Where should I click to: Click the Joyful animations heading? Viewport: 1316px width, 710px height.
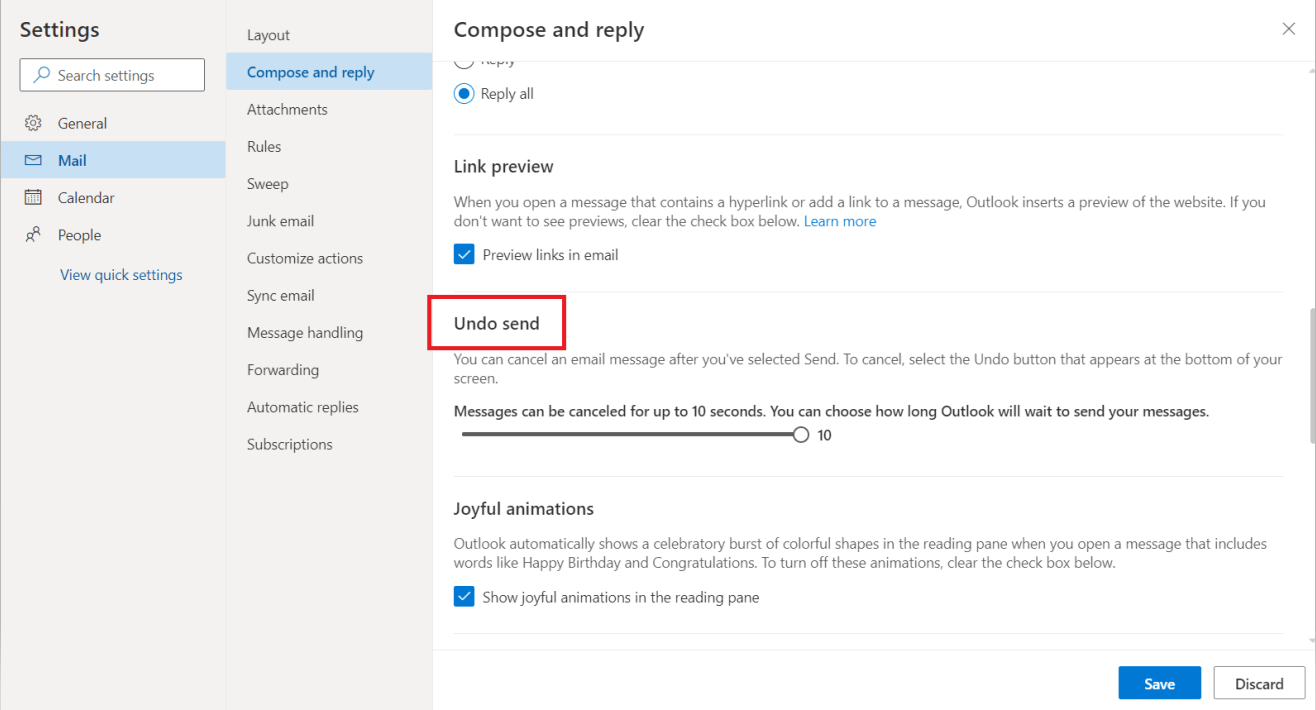coord(524,508)
